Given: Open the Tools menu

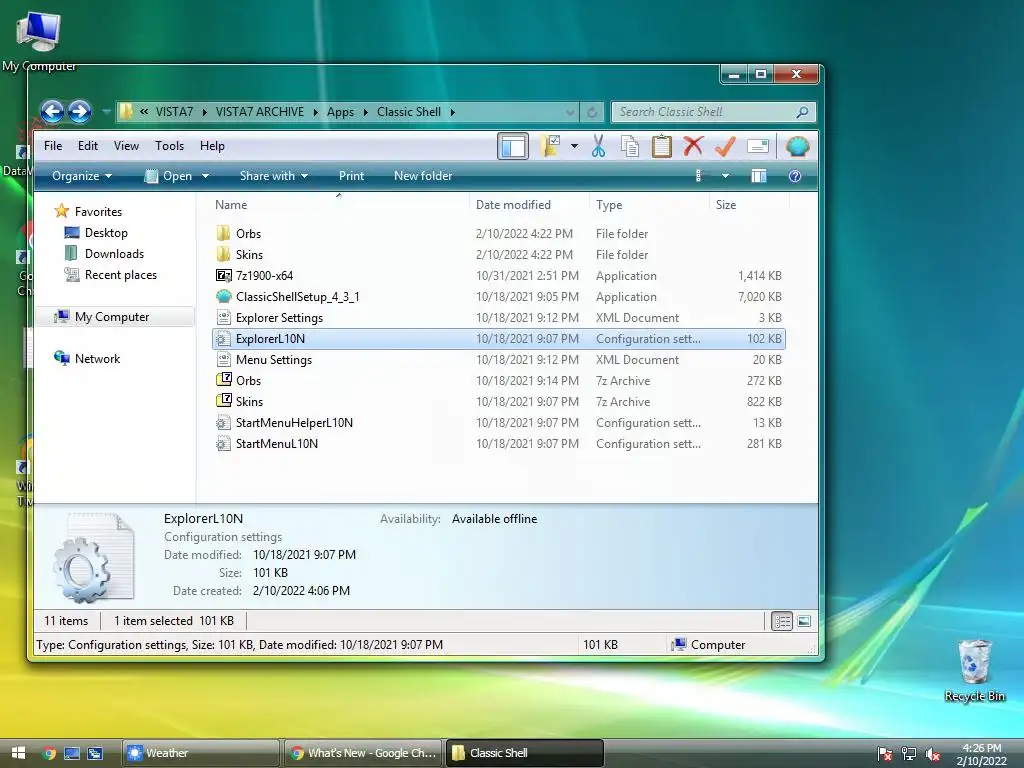Looking at the screenshot, I should 169,146.
